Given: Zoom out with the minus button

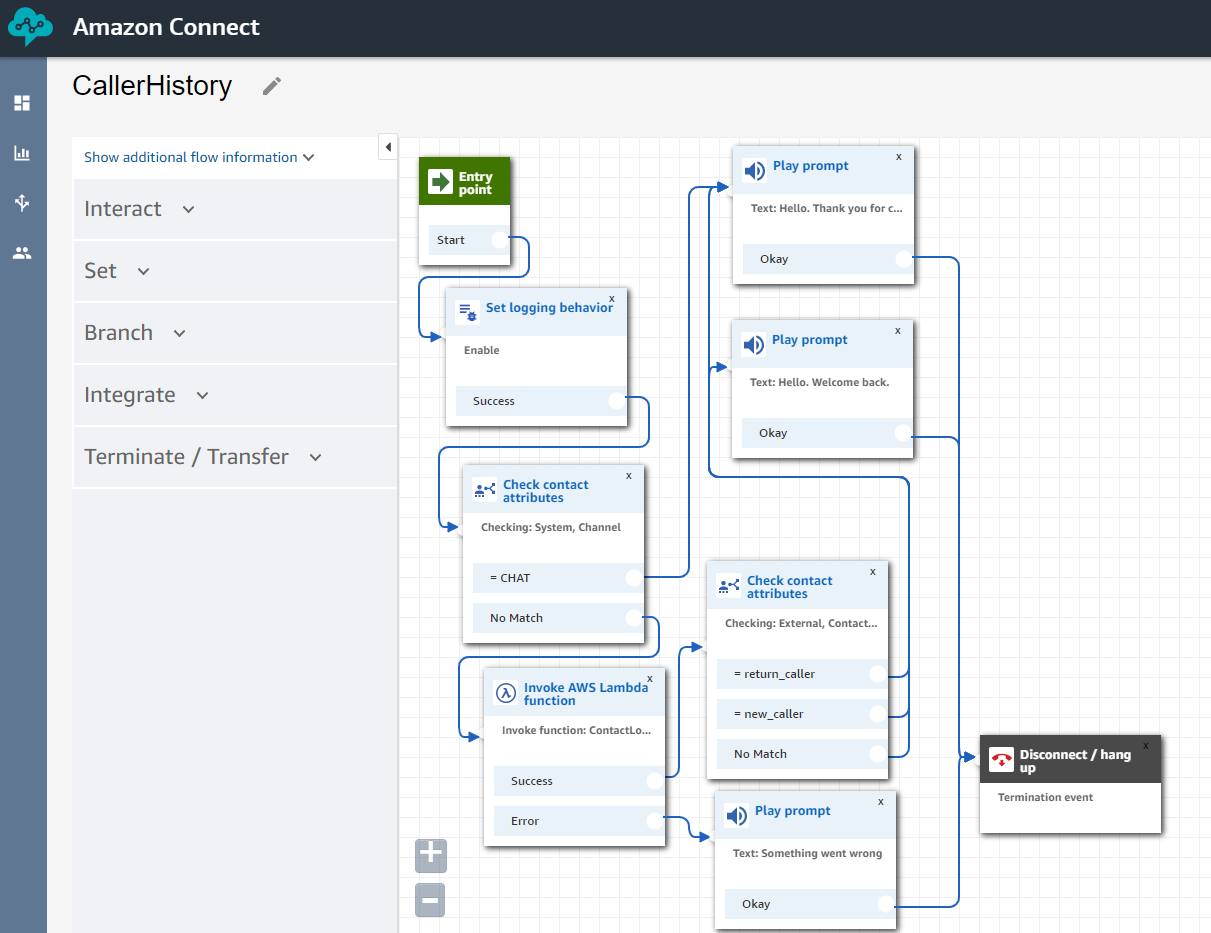Looking at the screenshot, I should (x=431, y=900).
